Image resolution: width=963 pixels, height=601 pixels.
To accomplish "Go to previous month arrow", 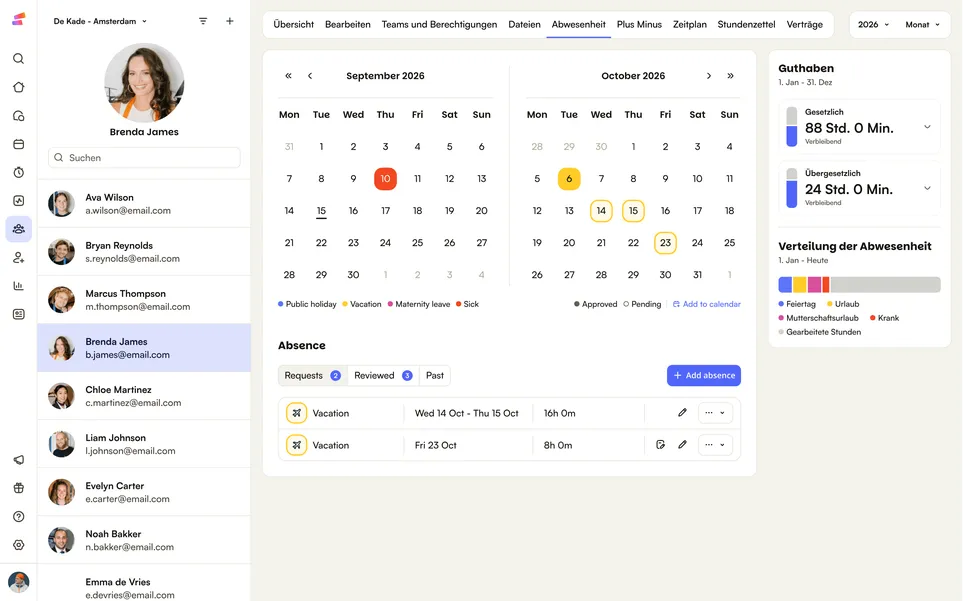I will pos(310,76).
